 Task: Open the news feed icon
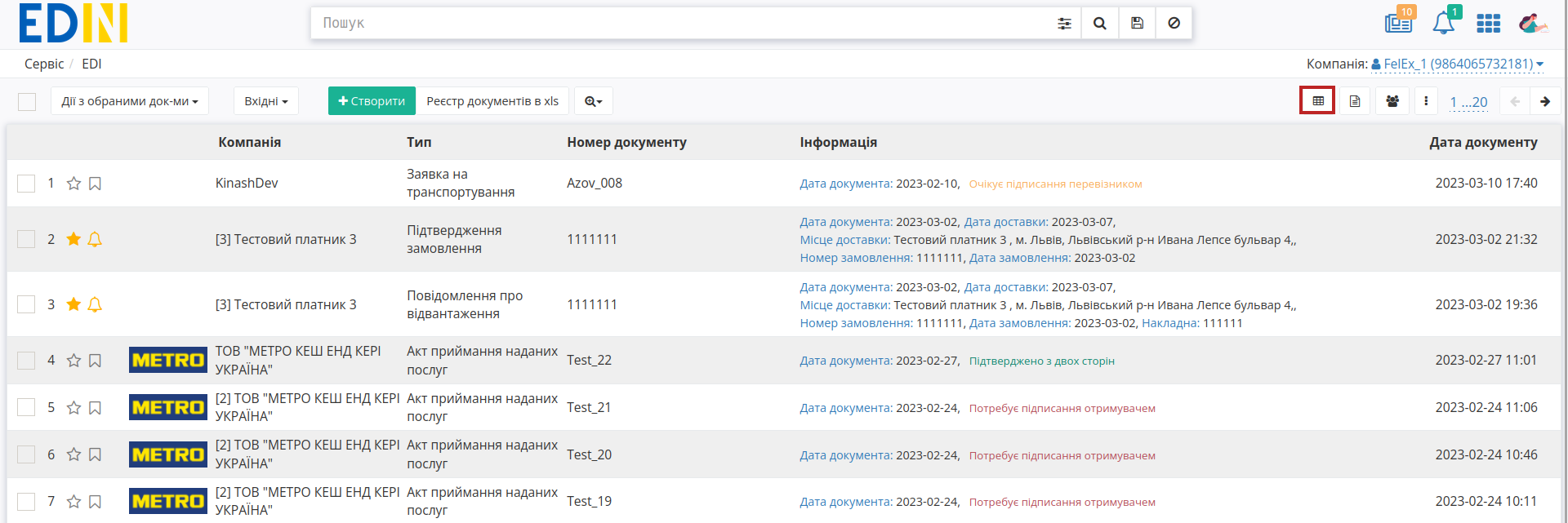coord(1399,22)
